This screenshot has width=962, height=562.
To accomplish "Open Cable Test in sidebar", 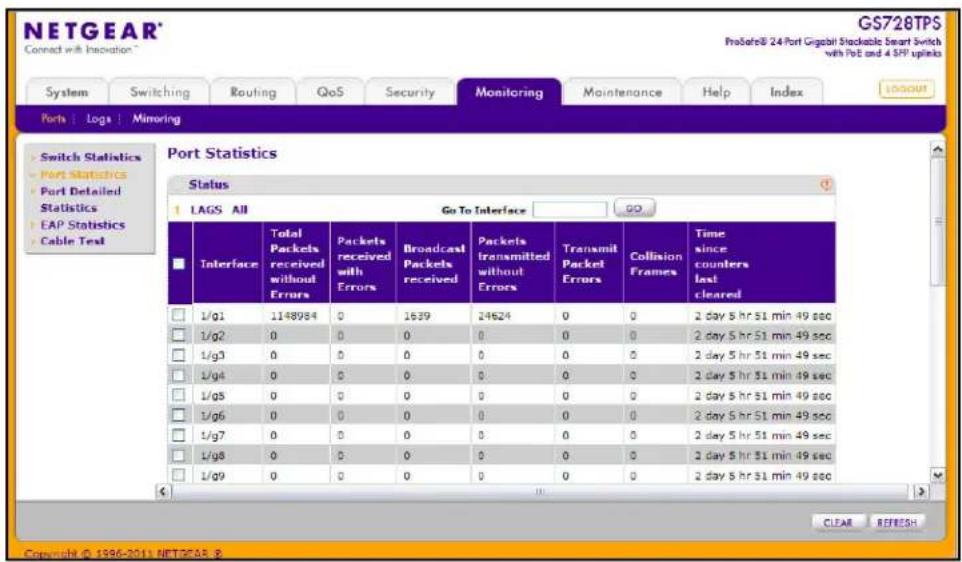I will click(x=72, y=241).
